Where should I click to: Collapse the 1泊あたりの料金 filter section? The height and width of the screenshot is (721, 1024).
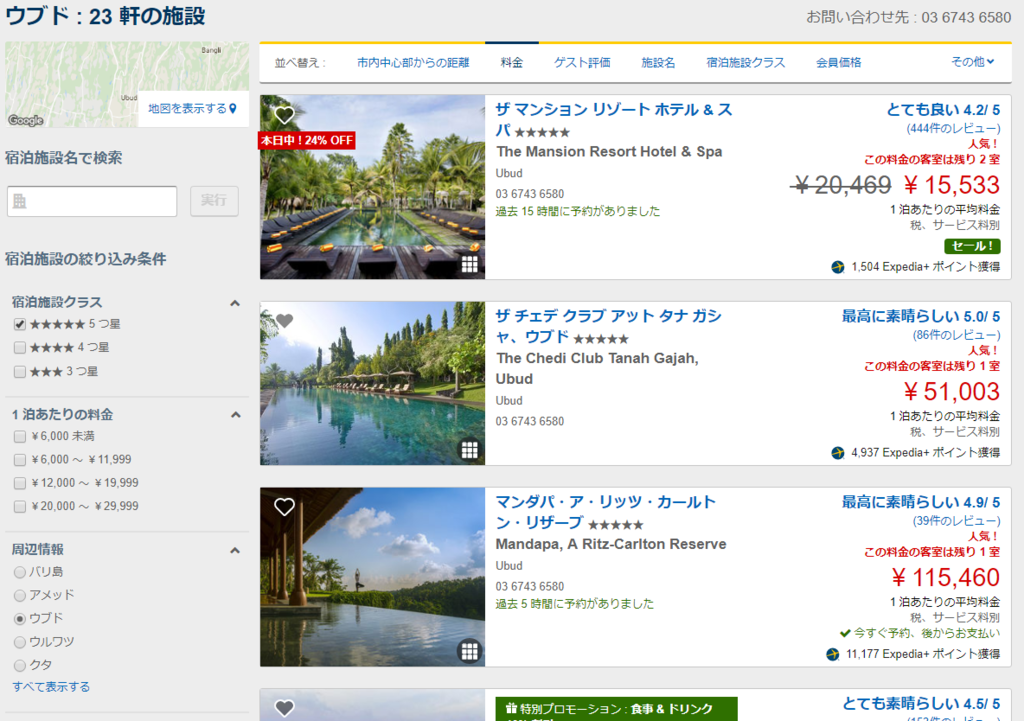235,415
